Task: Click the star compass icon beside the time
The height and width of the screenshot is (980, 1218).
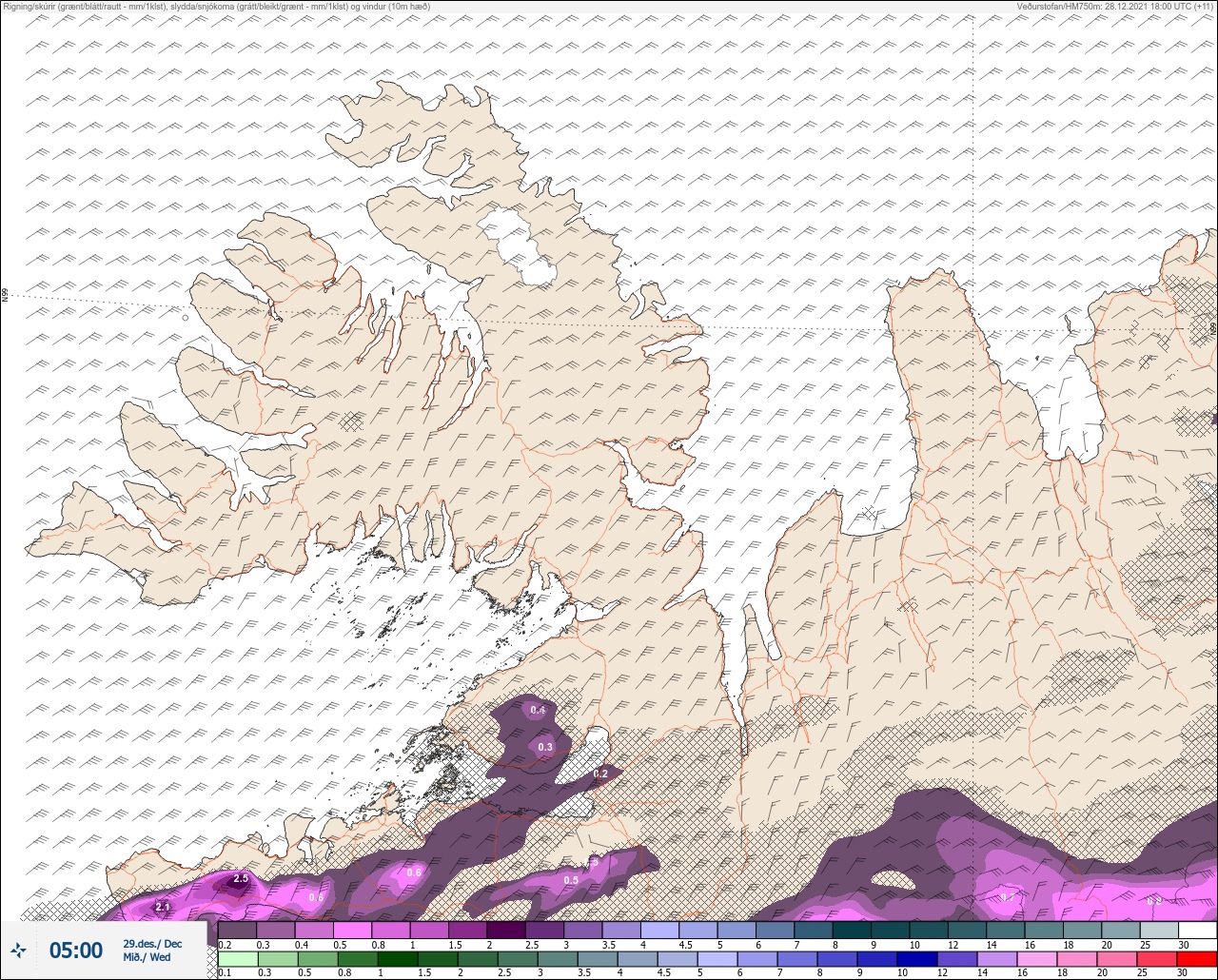Action: 18,950
